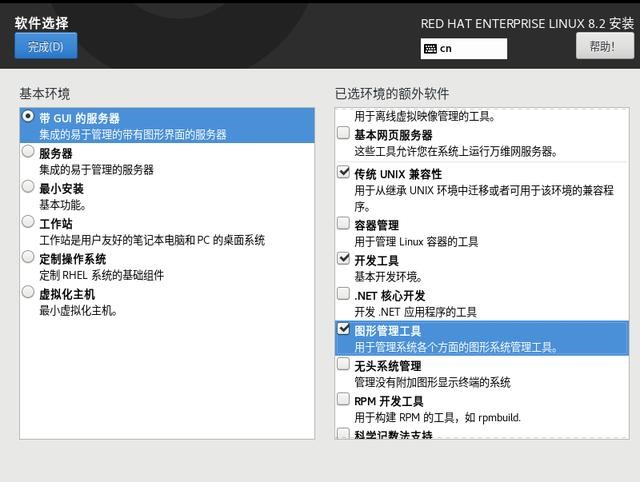
Task: Enable the RPM 开发工具 checkbox
Action: 343,399
